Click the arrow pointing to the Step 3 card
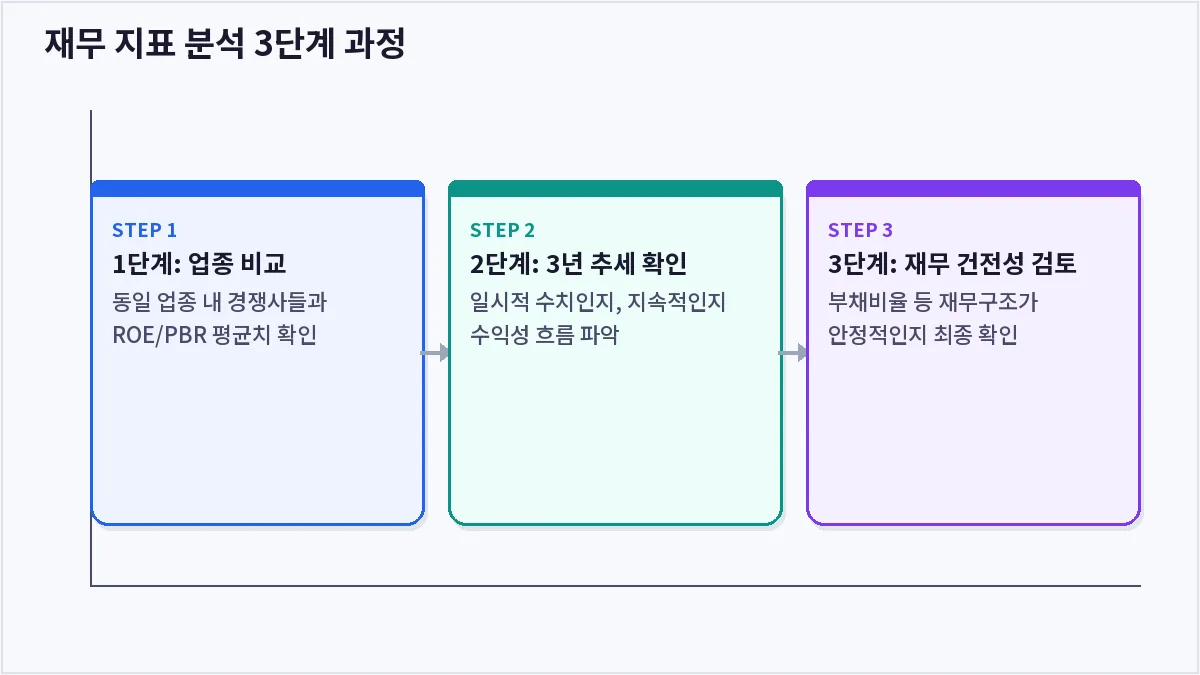Screen dimensions: 1200x675 (794, 353)
